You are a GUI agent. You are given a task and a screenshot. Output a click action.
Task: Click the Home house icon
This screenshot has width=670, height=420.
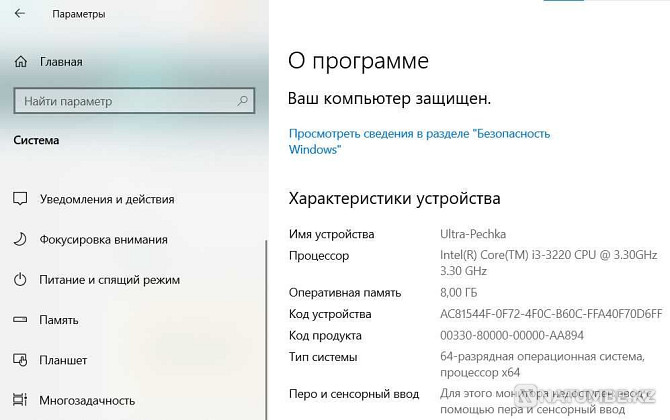tap(21, 62)
